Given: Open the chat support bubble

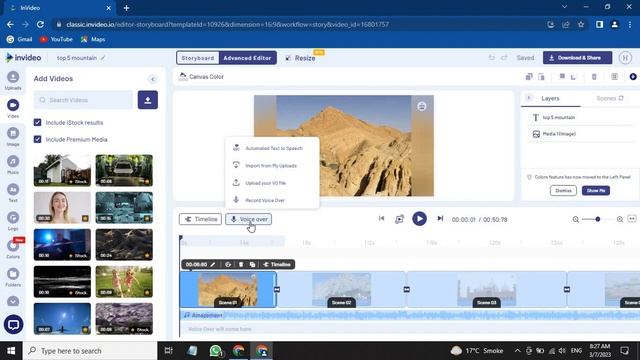Looking at the screenshot, I should click(x=13, y=325).
